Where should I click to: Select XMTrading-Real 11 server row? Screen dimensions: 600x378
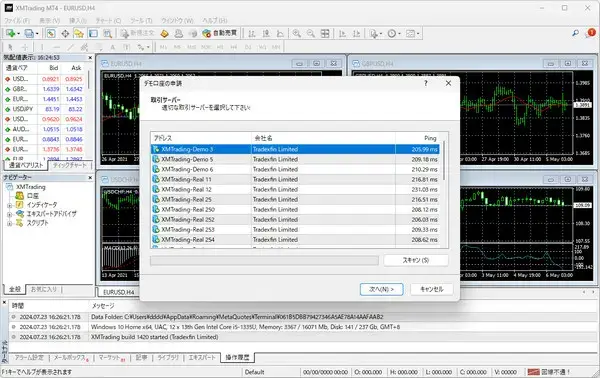point(295,179)
